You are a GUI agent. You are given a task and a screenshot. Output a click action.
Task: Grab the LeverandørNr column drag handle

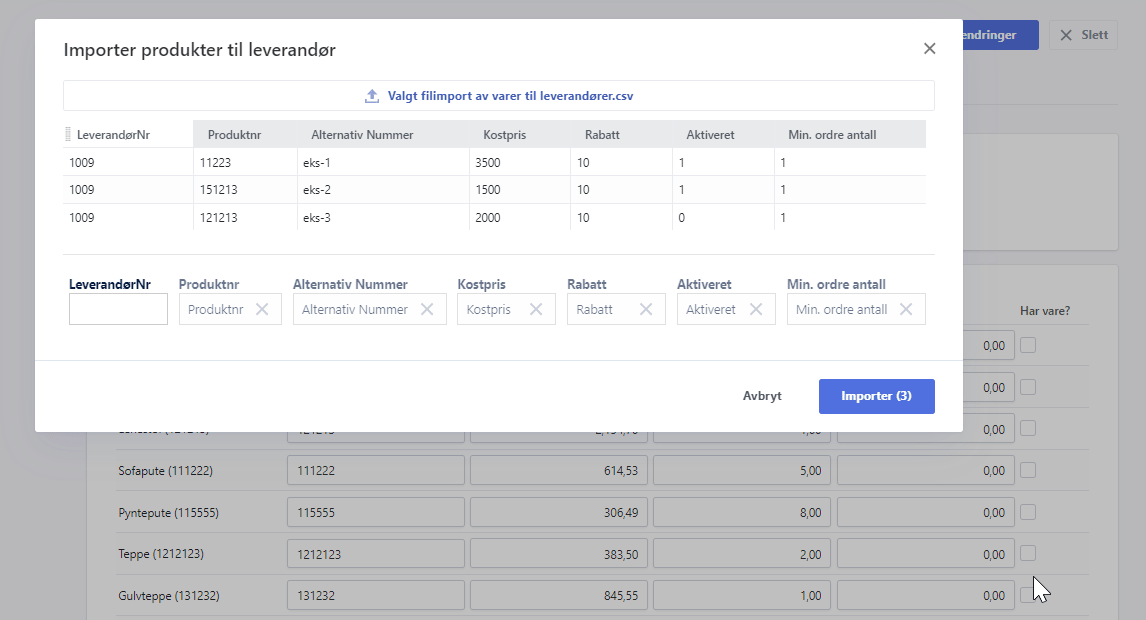point(69,135)
